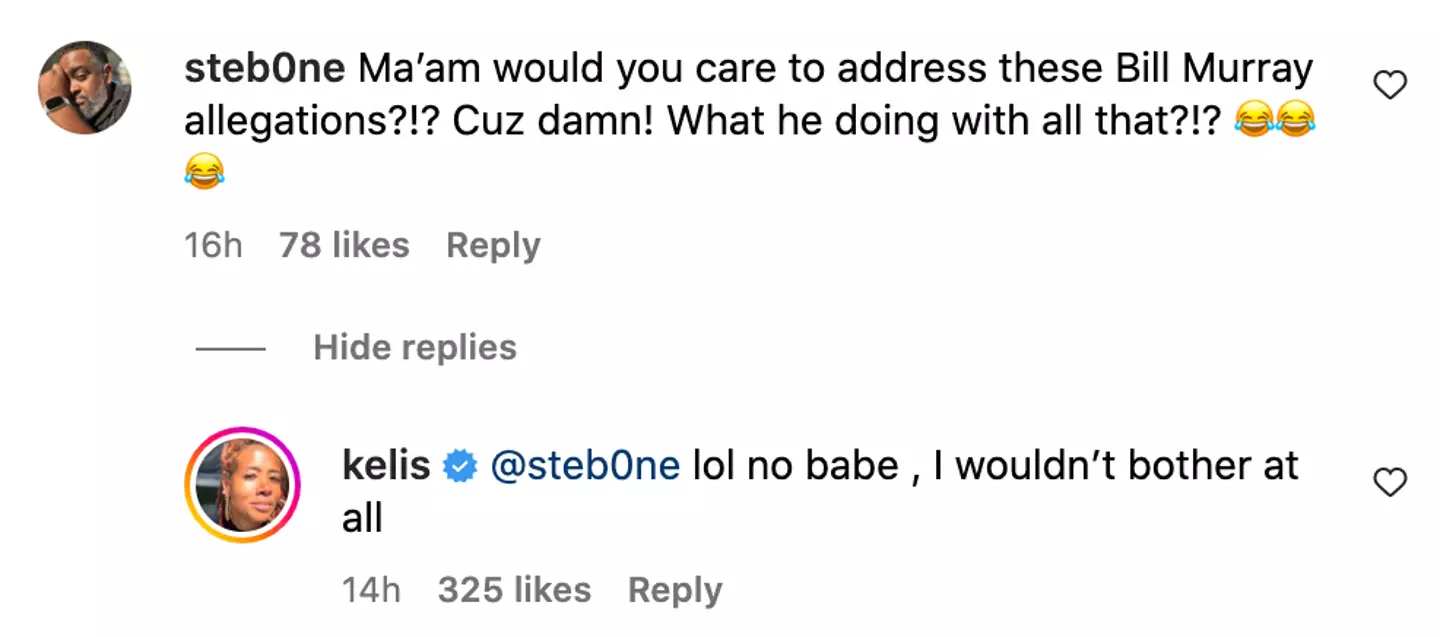Click the blue verified badge beside kelis

460,466
